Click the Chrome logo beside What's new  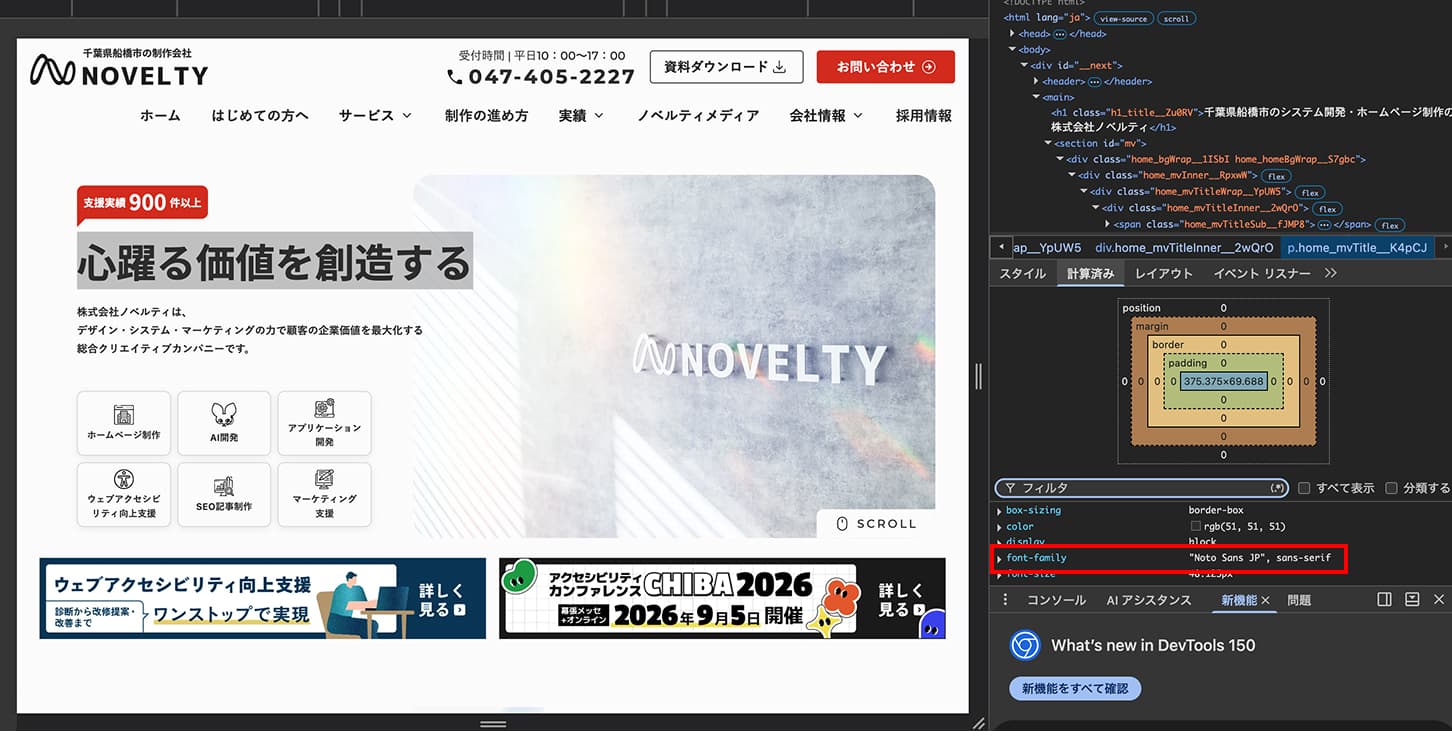[1025, 645]
